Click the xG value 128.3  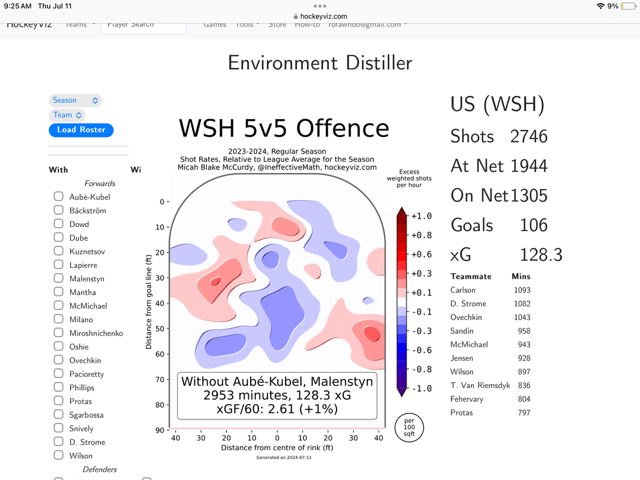pos(541,255)
